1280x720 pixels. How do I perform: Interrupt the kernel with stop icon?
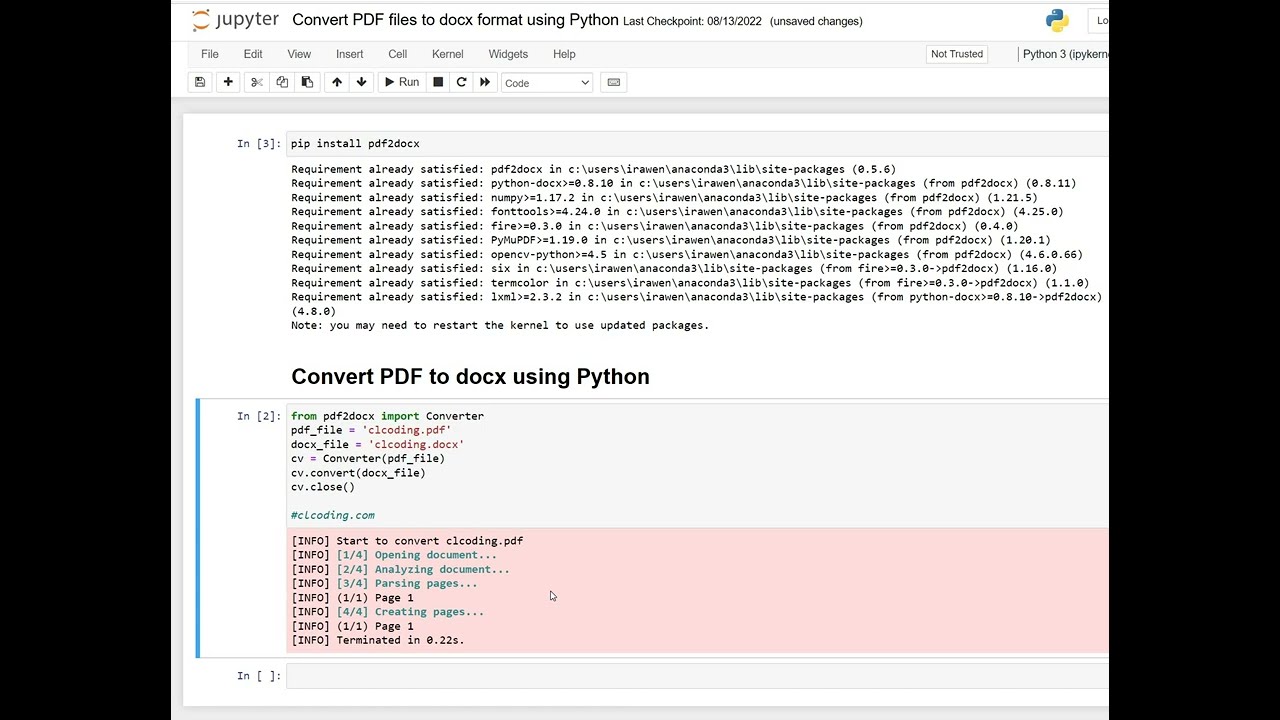point(438,82)
